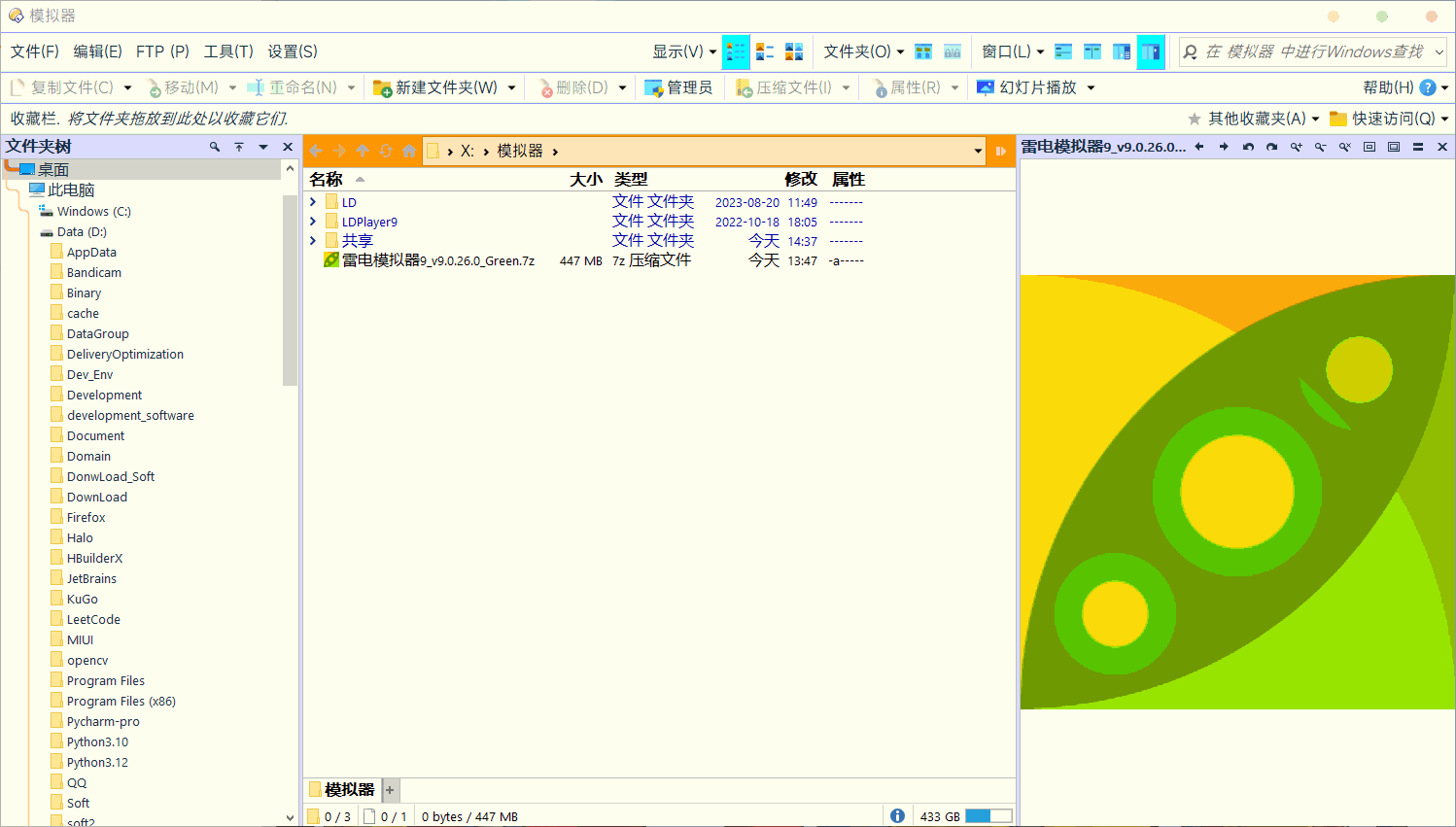Click the search magnifier icon in search box
1456x827 pixels.
pyautogui.click(x=1191, y=52)
